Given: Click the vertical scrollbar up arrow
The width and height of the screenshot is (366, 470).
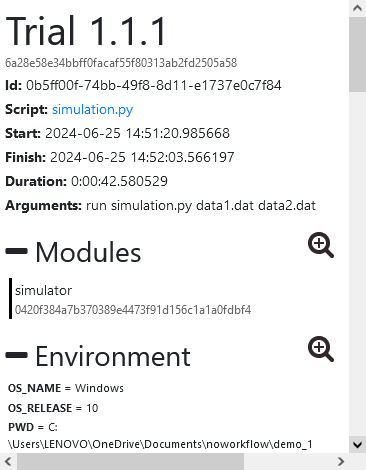Looking at the screenshot, I should (357, 8).
